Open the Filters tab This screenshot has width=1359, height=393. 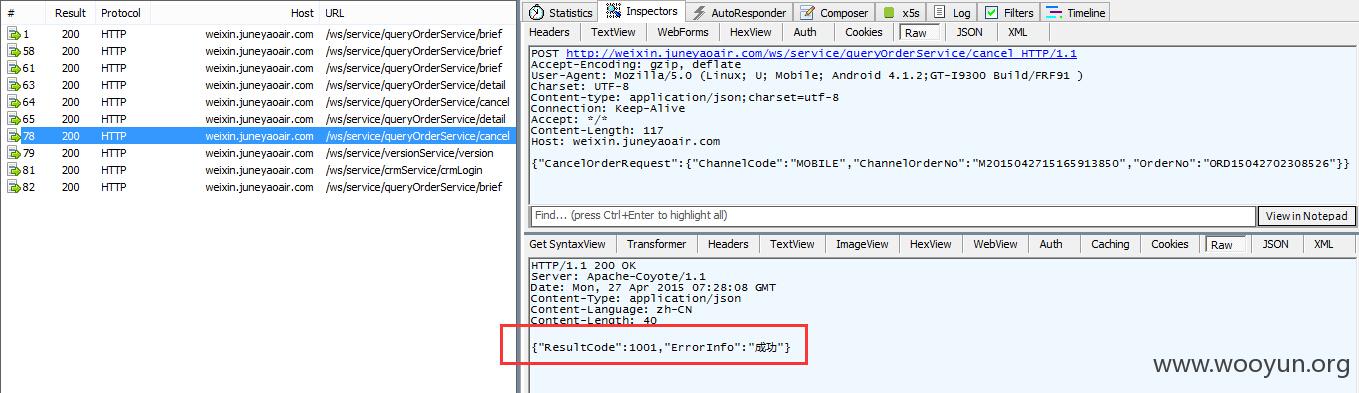pyautogui.click(x=1009, y=13)
